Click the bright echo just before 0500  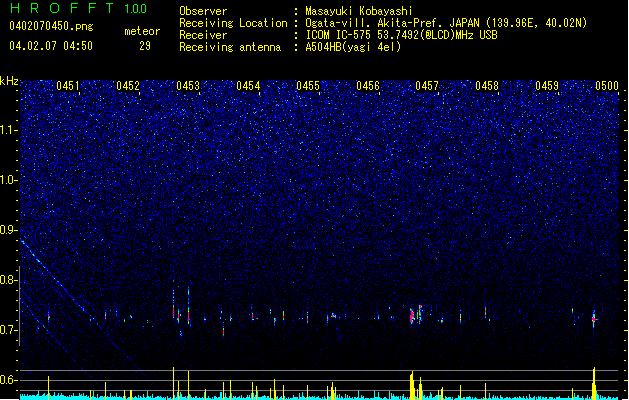pos(594,319)
